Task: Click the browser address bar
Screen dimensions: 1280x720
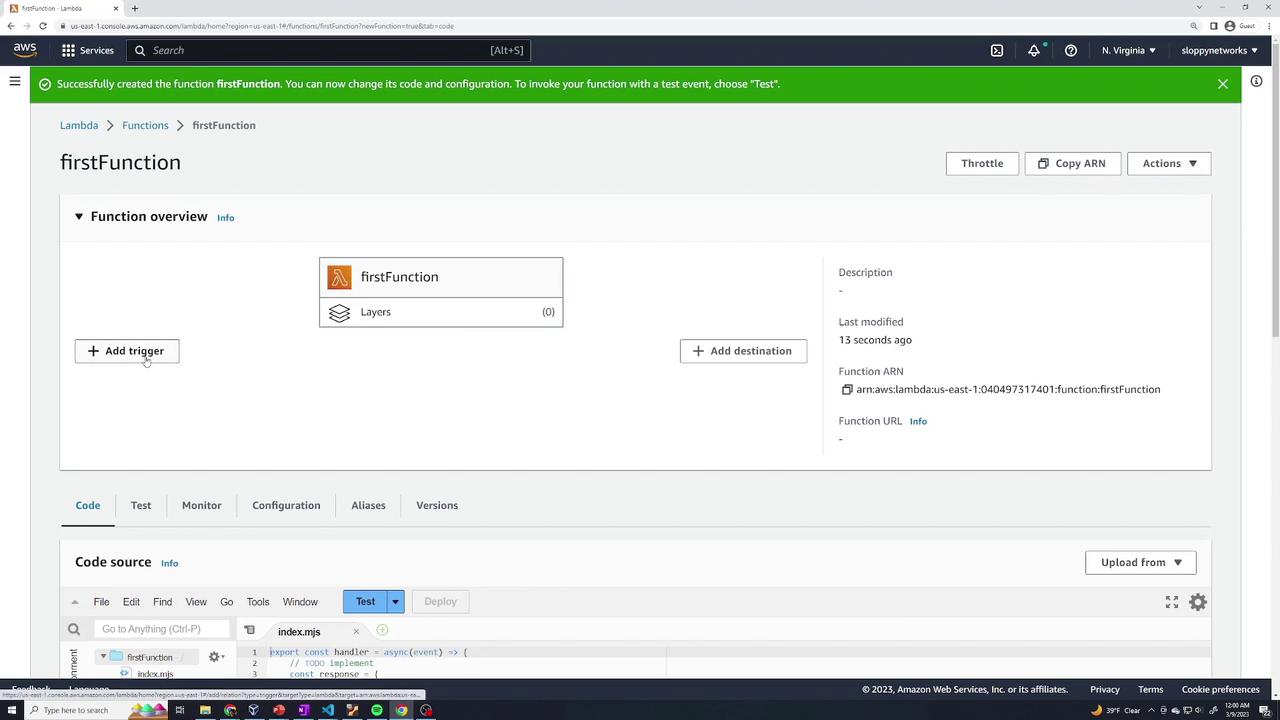Action: (620, 26)
